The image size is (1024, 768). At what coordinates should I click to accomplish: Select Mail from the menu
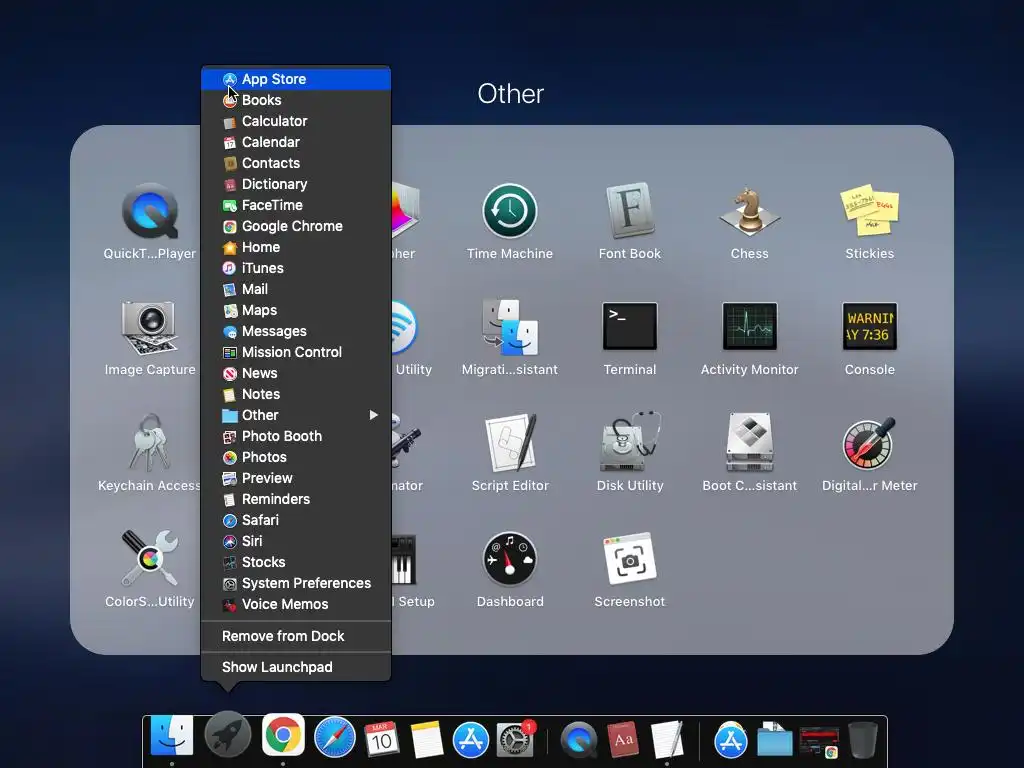pyautogui.click(x=296, y=289)
